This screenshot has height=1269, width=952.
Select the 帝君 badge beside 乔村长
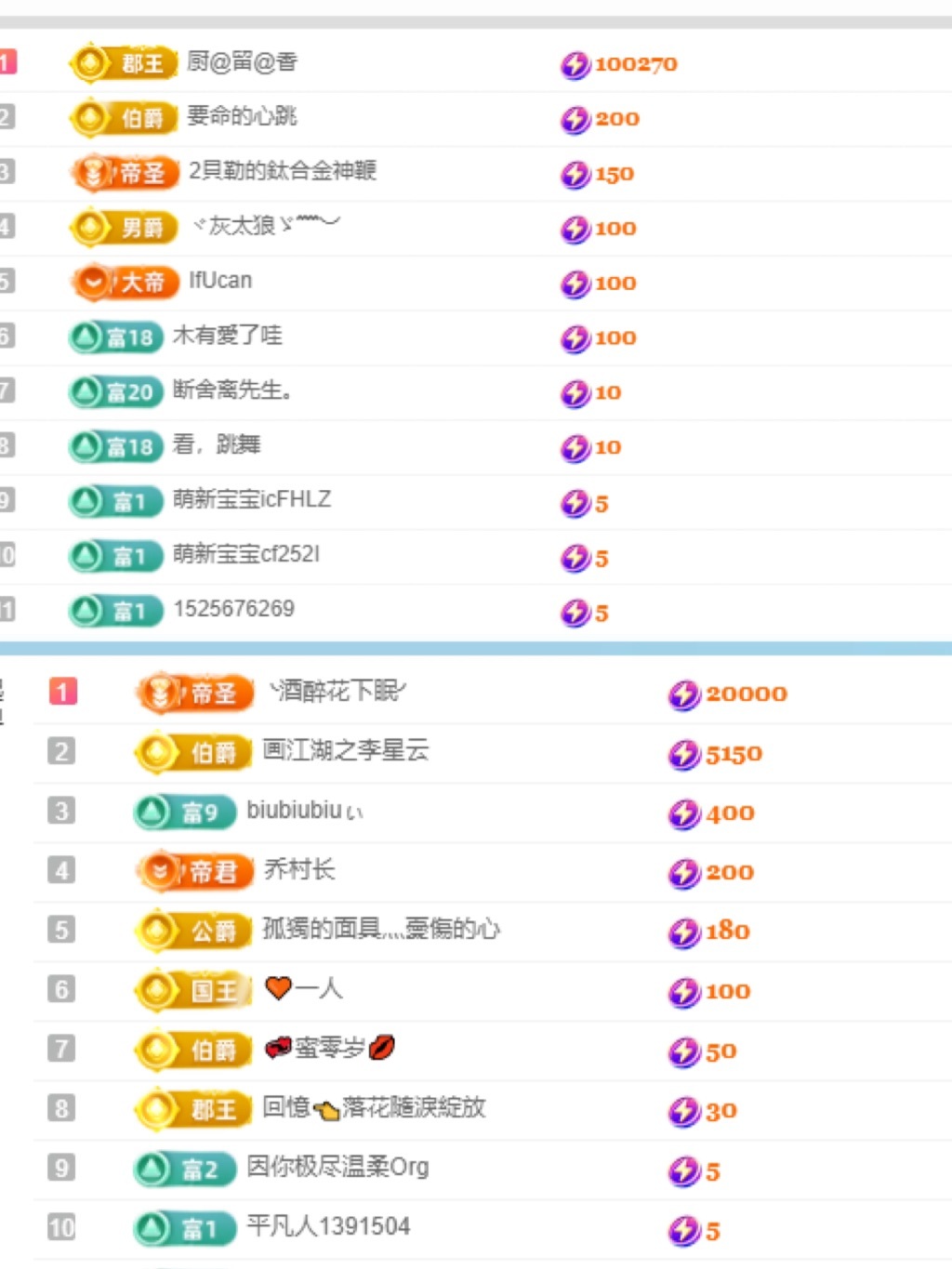coord(192,872)
